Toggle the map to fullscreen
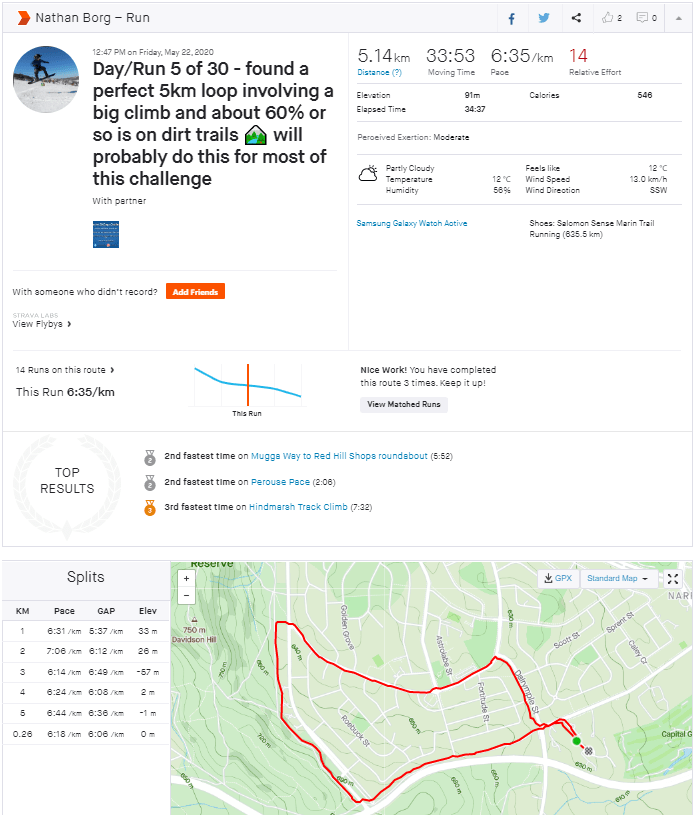698x815 pixels. pos(673,579)
